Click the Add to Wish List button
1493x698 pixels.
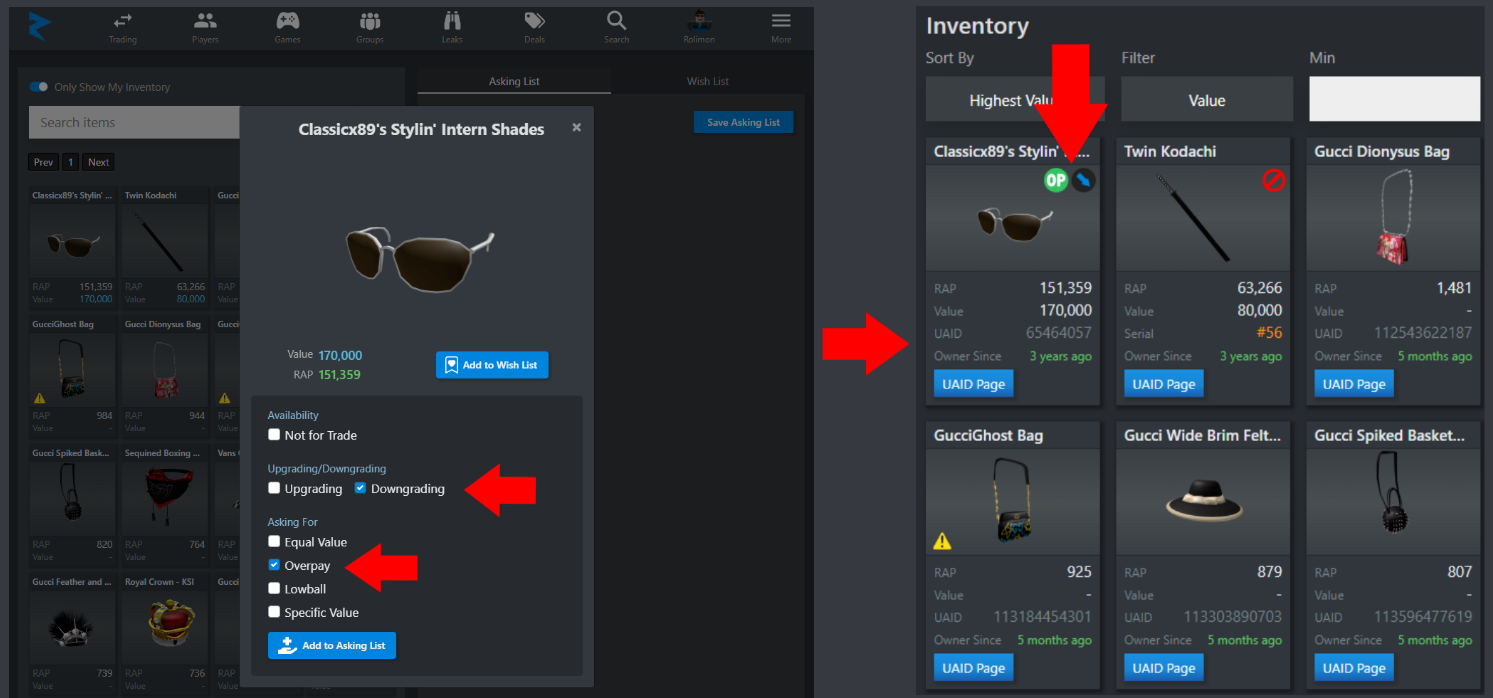coord(492,365)
